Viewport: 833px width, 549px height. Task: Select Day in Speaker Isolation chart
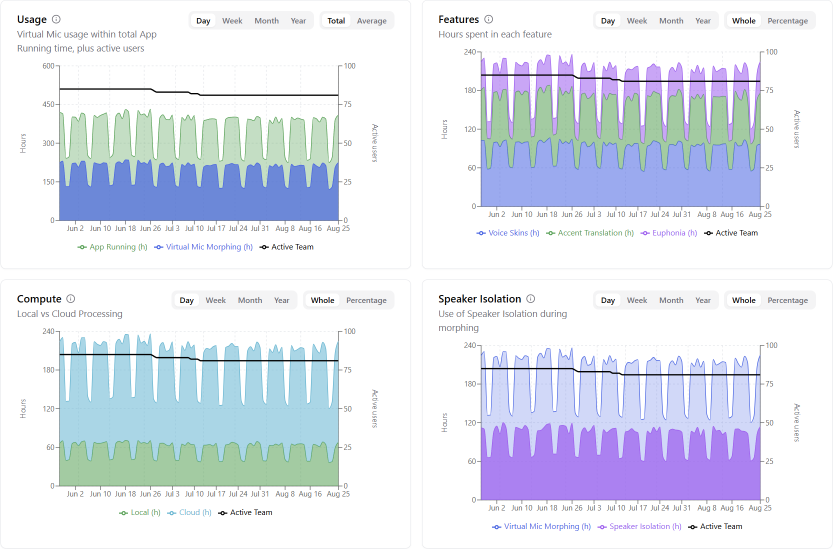tap(608, 300)
